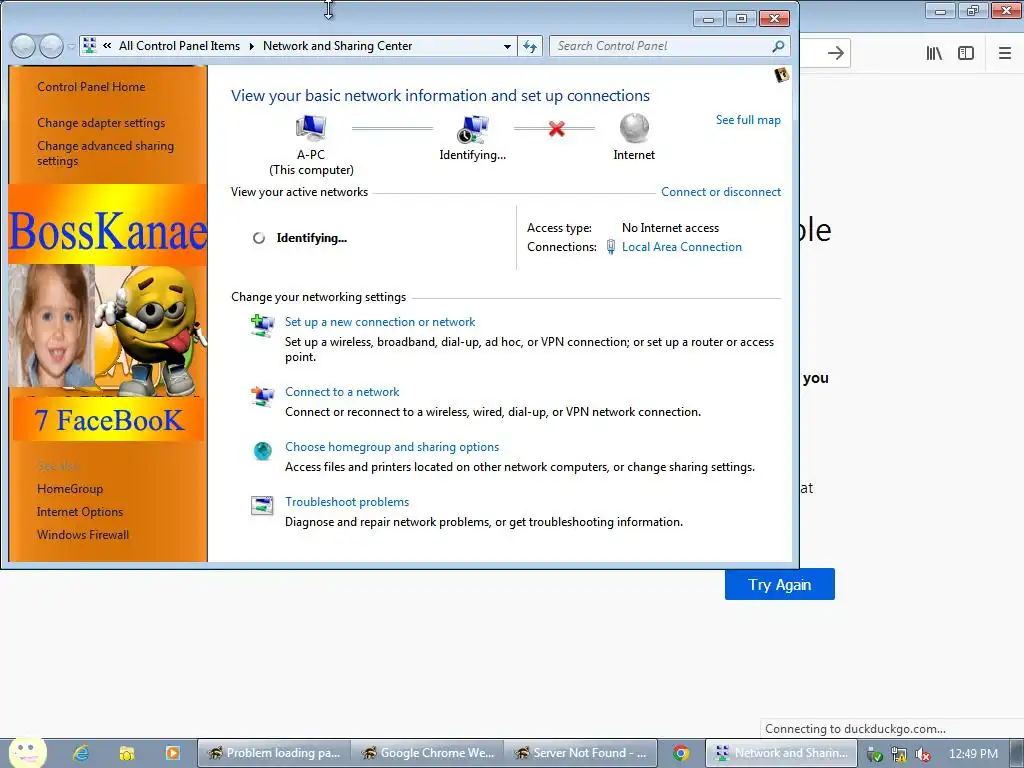Open Control Panel Home link
This screenshot has width=1024, height=768.
[91, 87]
